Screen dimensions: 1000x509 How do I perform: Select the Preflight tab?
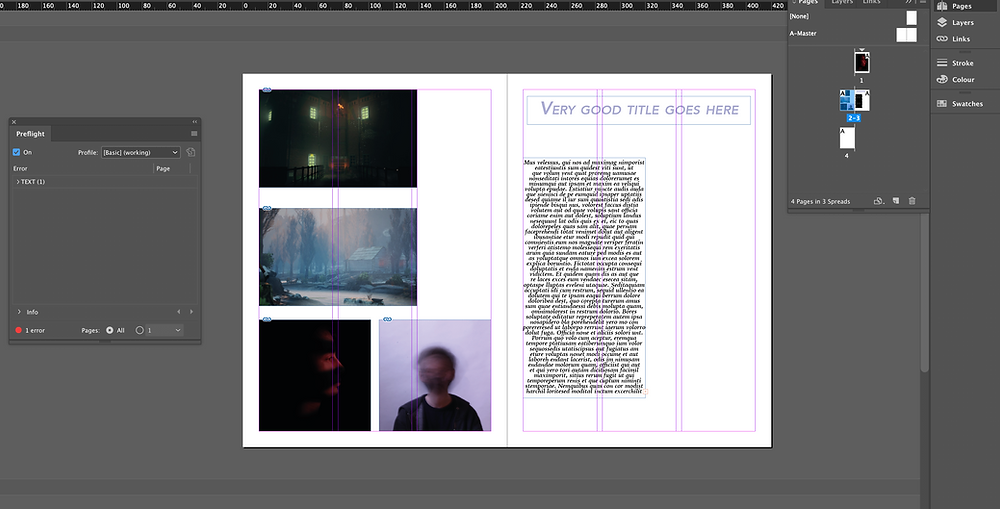tap(31, 134)
